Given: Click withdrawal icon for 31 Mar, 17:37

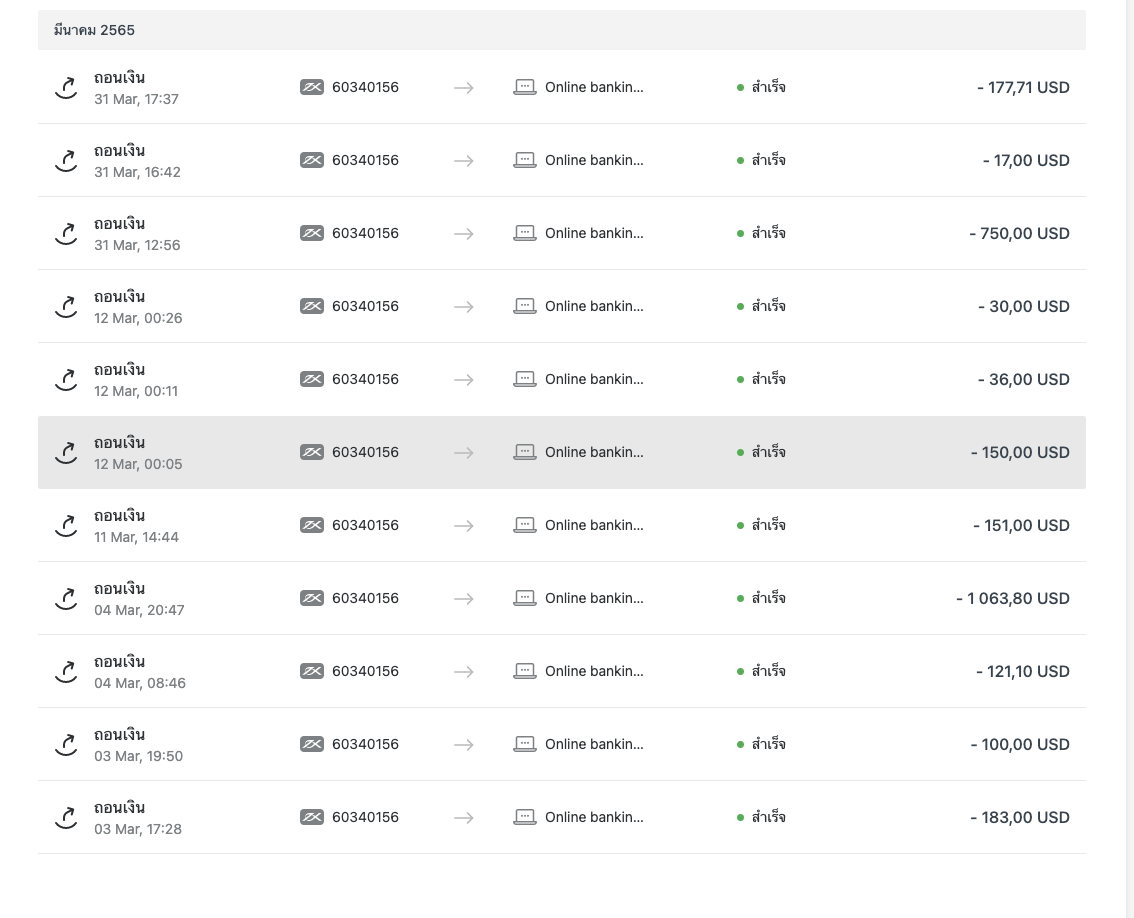Looking at the screenshot, I should pyautogui.click(x=67, y=88).
